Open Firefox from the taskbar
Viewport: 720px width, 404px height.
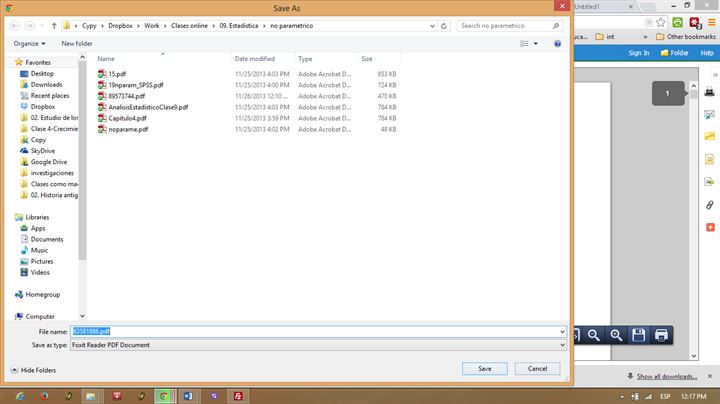point(44,396)
